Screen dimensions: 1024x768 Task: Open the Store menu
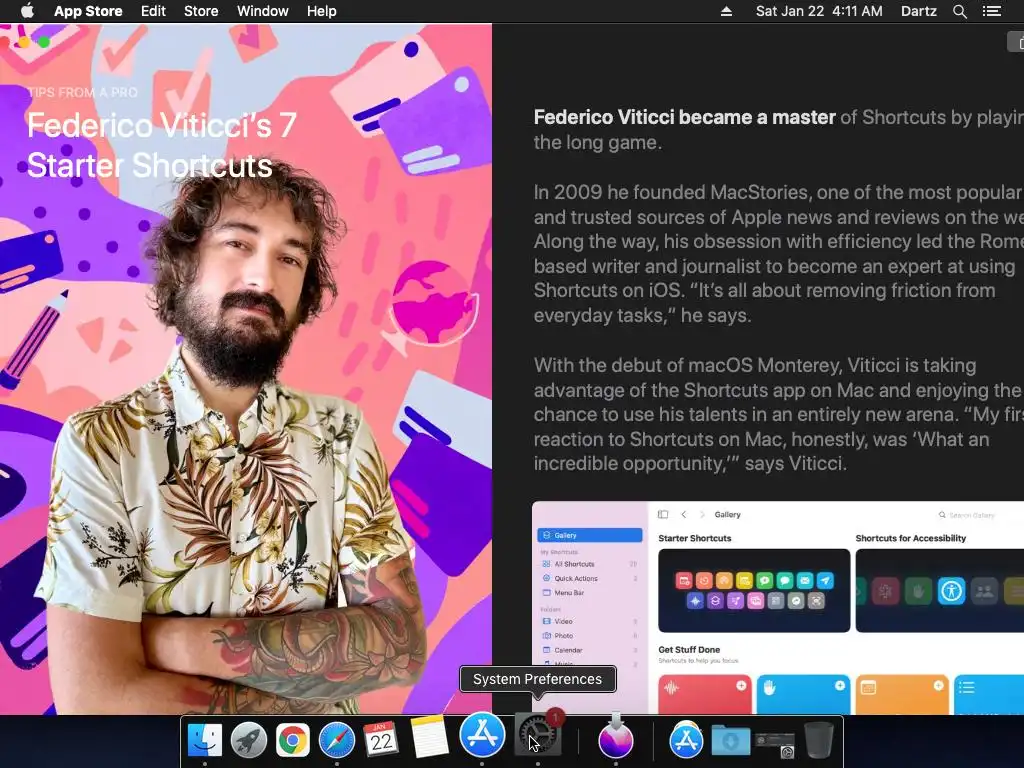tap(201, 11)
